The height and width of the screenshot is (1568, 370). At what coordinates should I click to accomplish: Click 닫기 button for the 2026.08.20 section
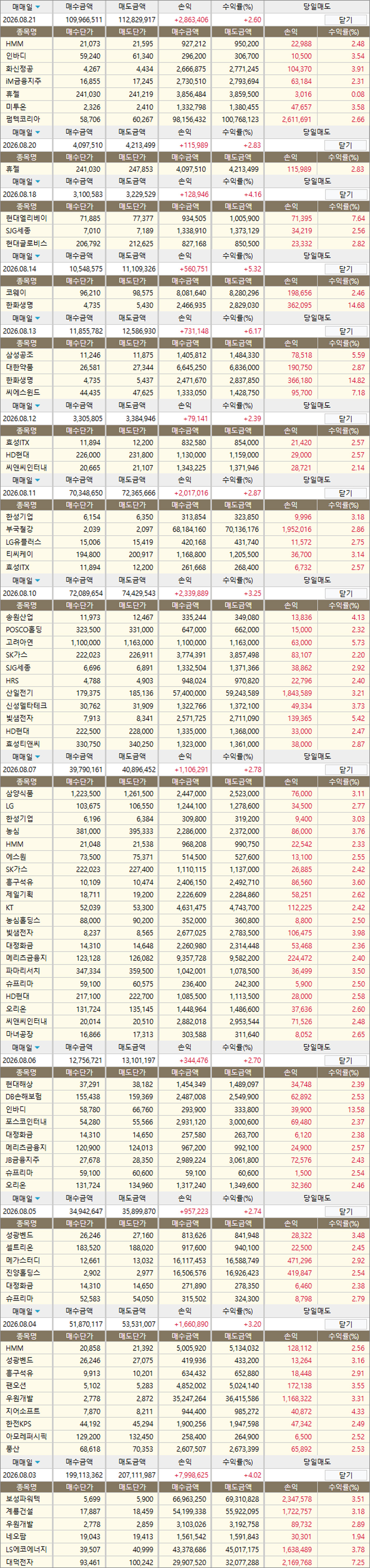[346, 145]
